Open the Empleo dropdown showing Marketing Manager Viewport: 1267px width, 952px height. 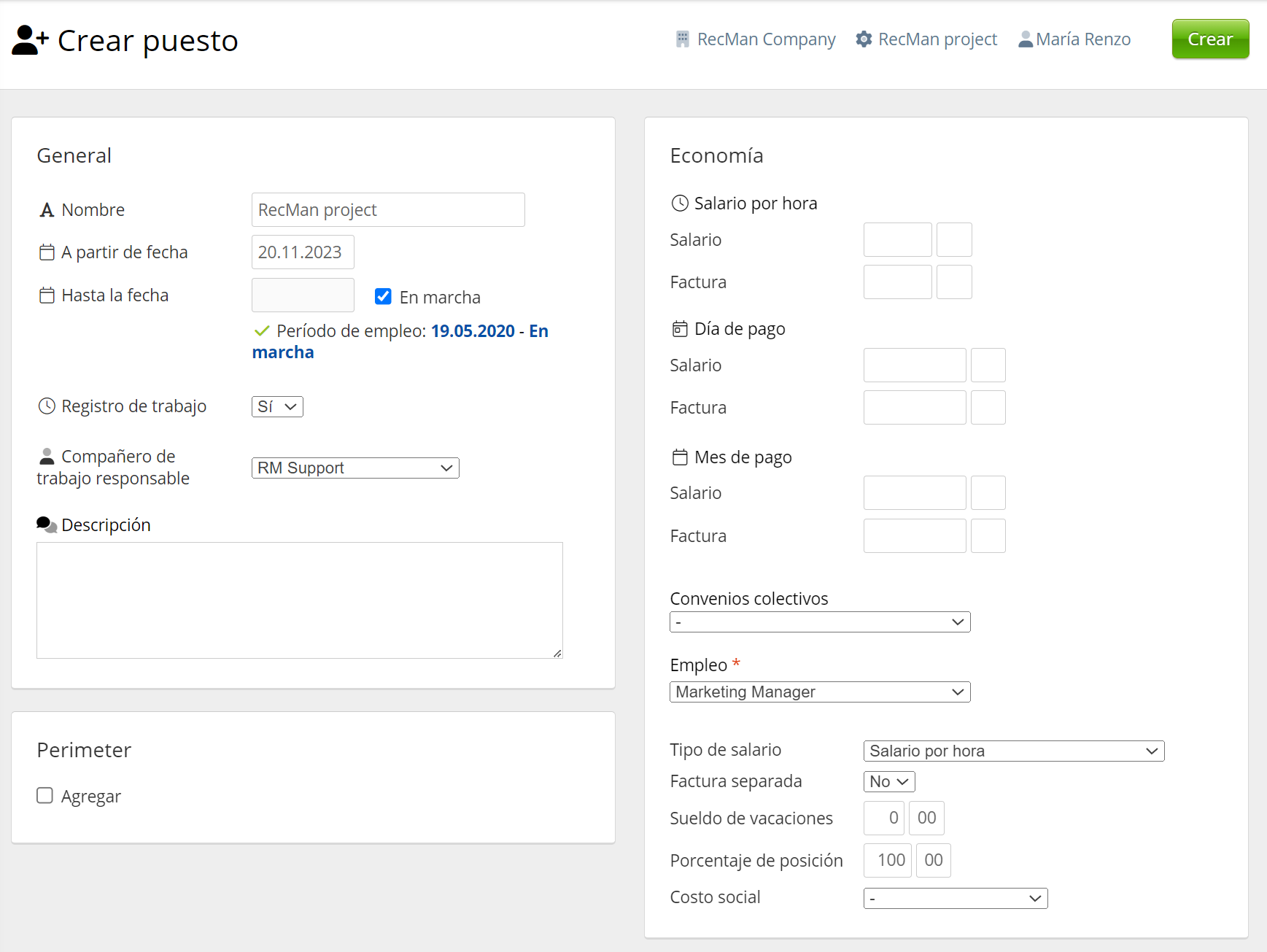pyautogui.click(x=819, y=692)
